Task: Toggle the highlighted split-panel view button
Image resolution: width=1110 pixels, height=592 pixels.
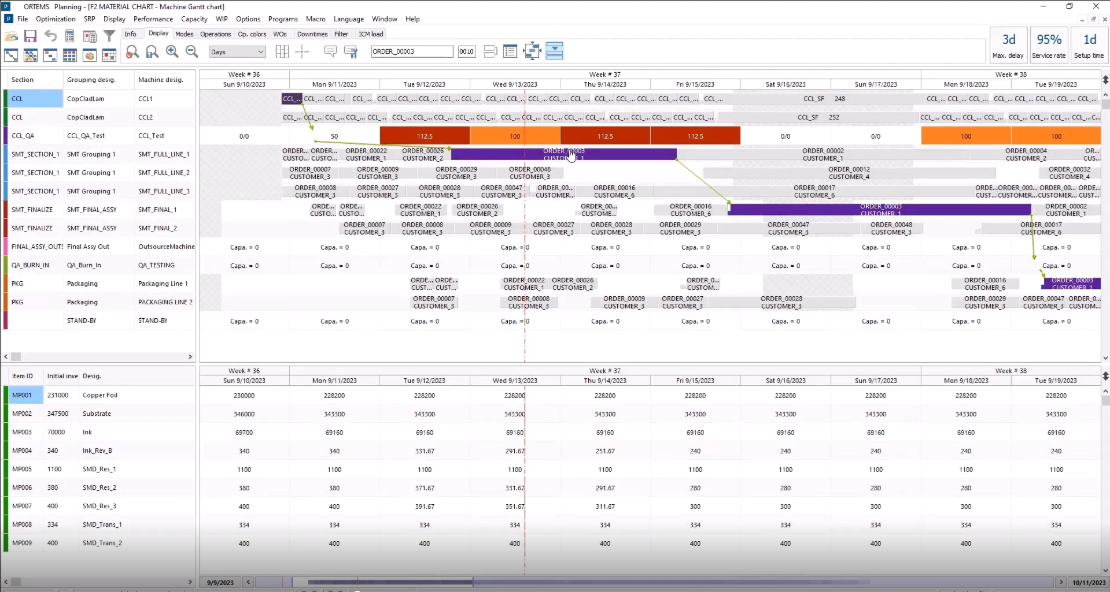Action: coord(554,51)
